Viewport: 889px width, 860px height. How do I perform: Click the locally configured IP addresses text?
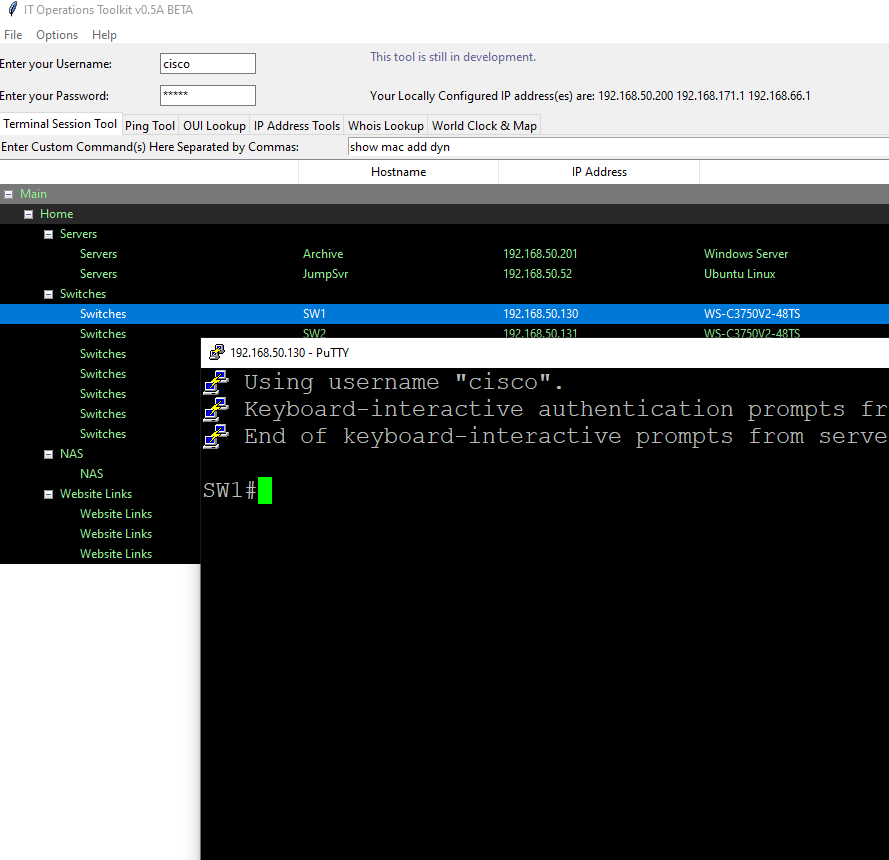pyautogui.click(x=590, y=96)
